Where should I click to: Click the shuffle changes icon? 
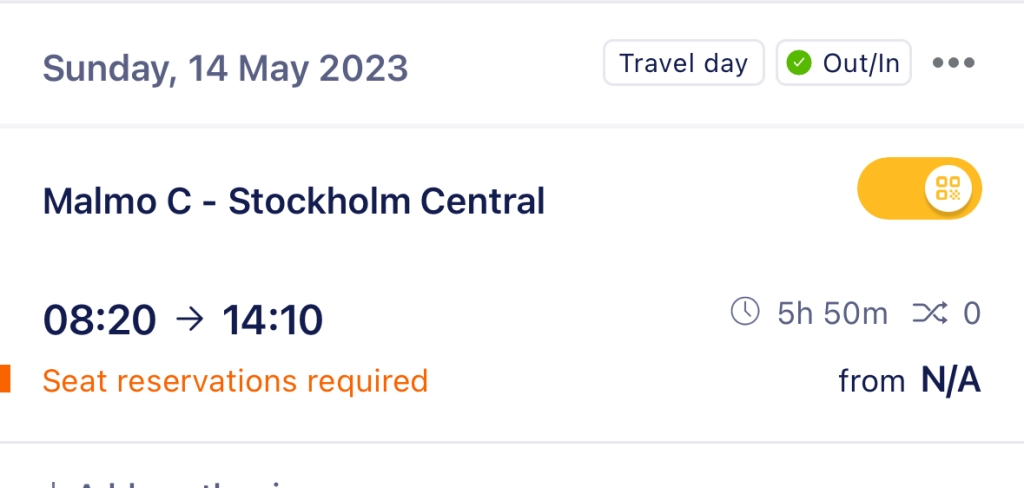coord(930,314)
